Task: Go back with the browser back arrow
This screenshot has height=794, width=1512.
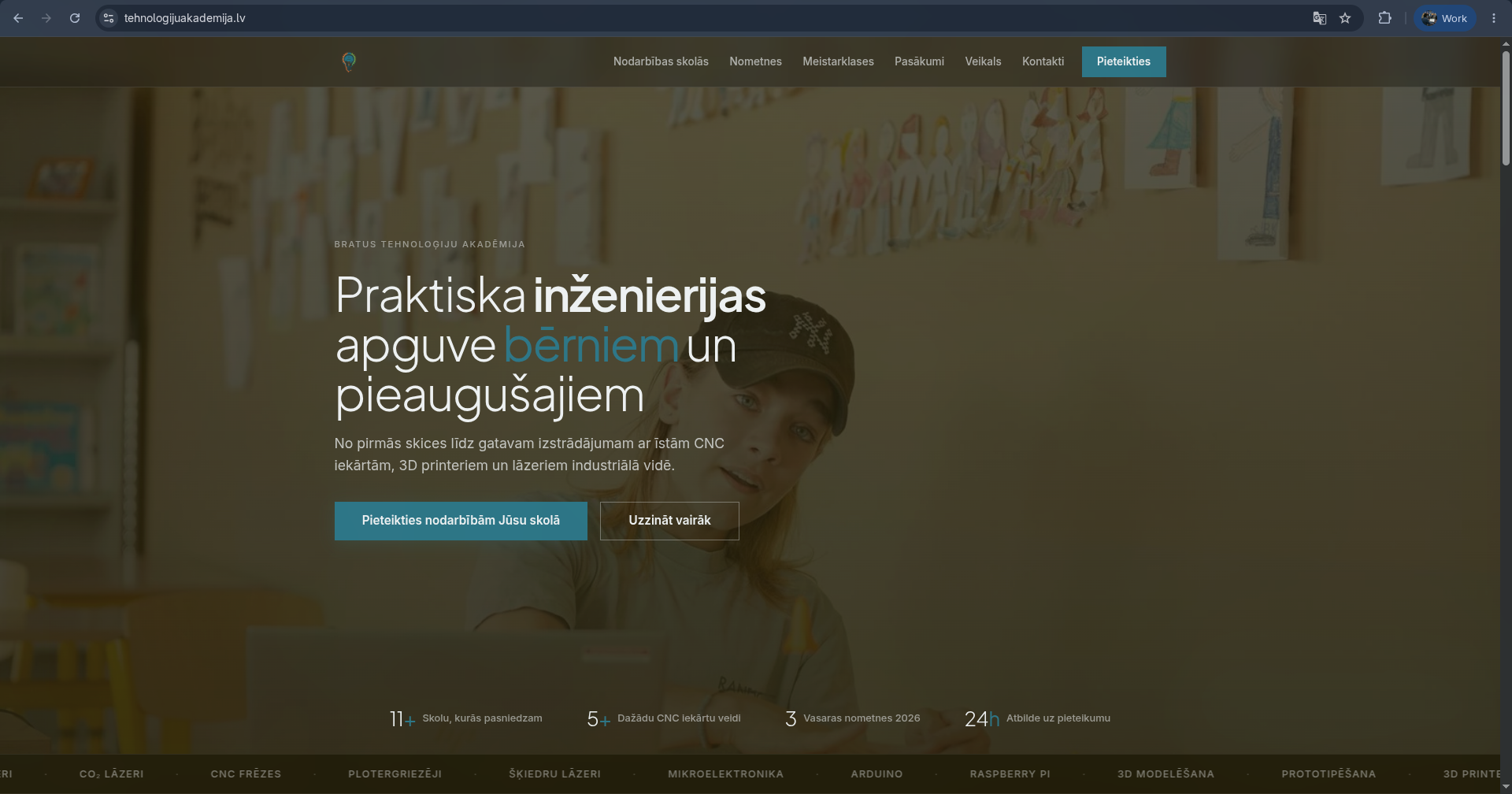Action: [18, 18]
